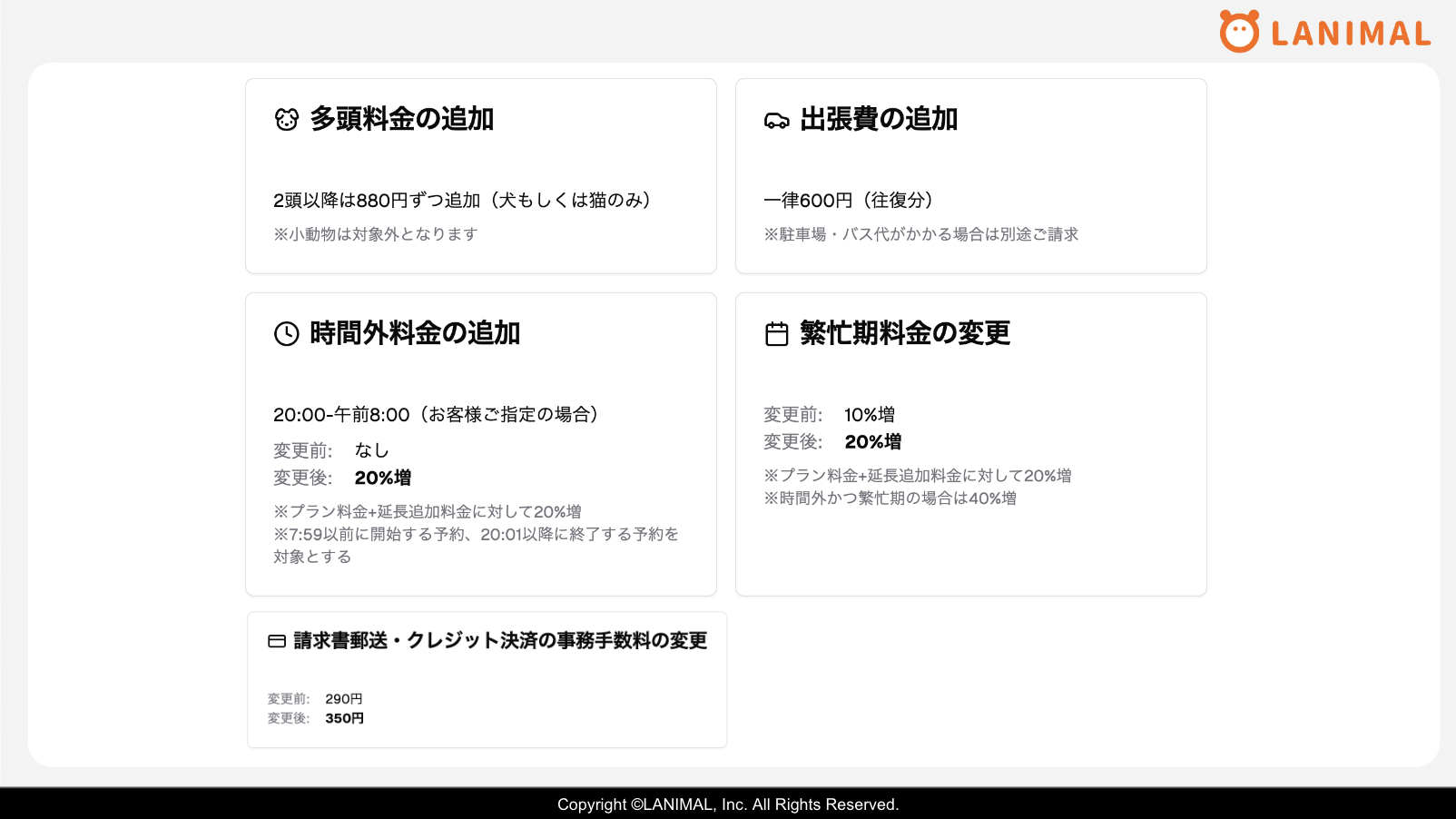Click the 10%増 value in the busy season card
Screen dimensions: 1456x819
pos(870,415)
